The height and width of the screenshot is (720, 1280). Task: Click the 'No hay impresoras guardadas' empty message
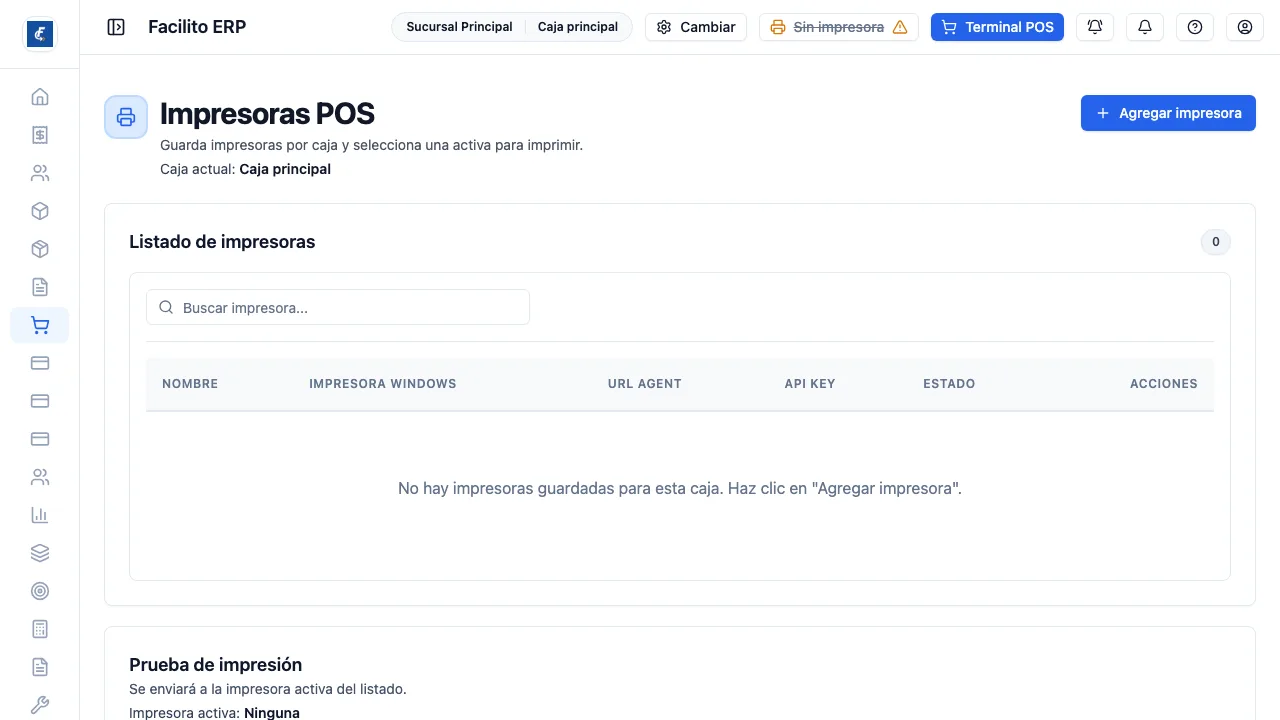(680, 489)
